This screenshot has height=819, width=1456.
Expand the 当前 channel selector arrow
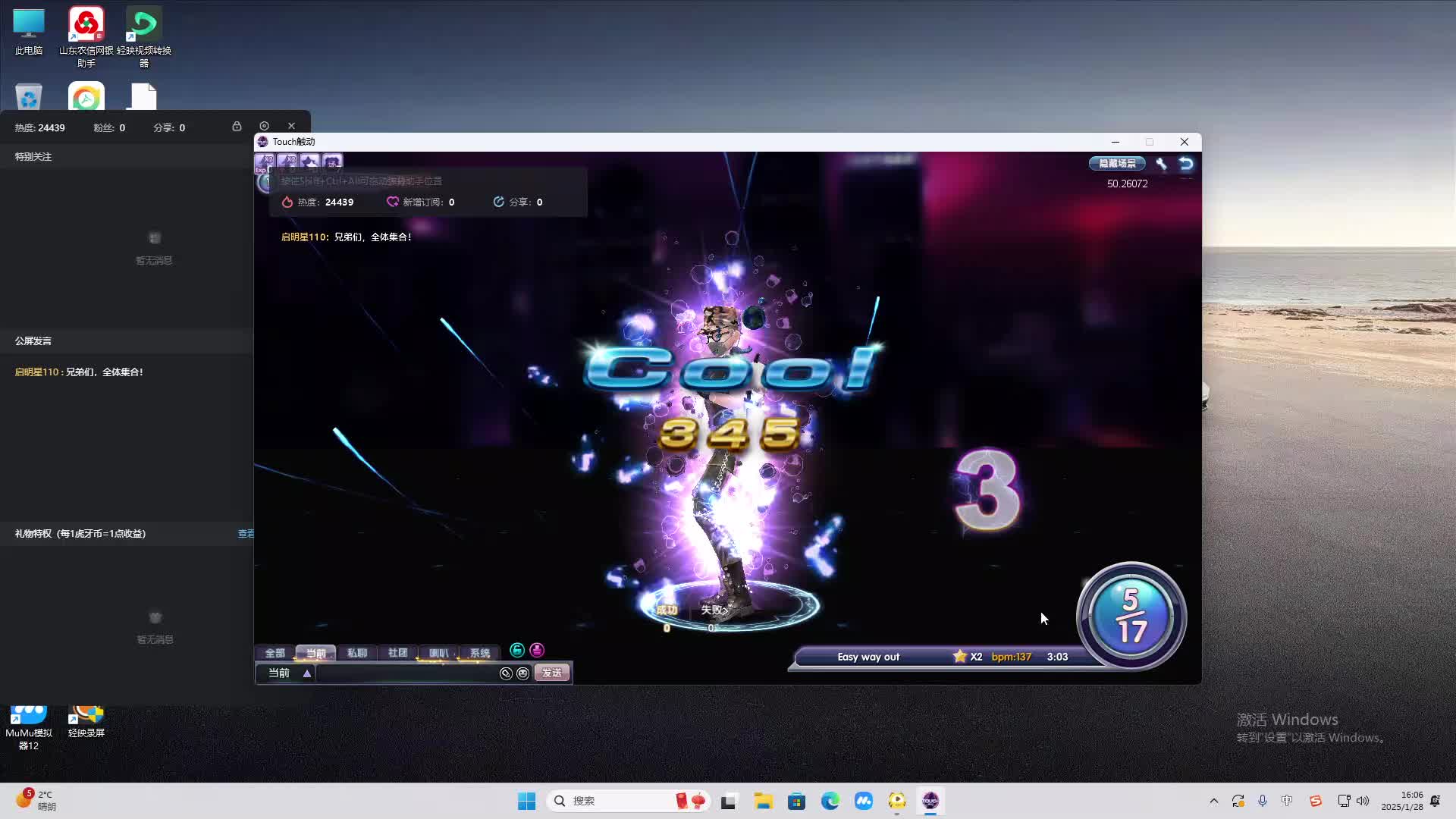click(307, 673)
